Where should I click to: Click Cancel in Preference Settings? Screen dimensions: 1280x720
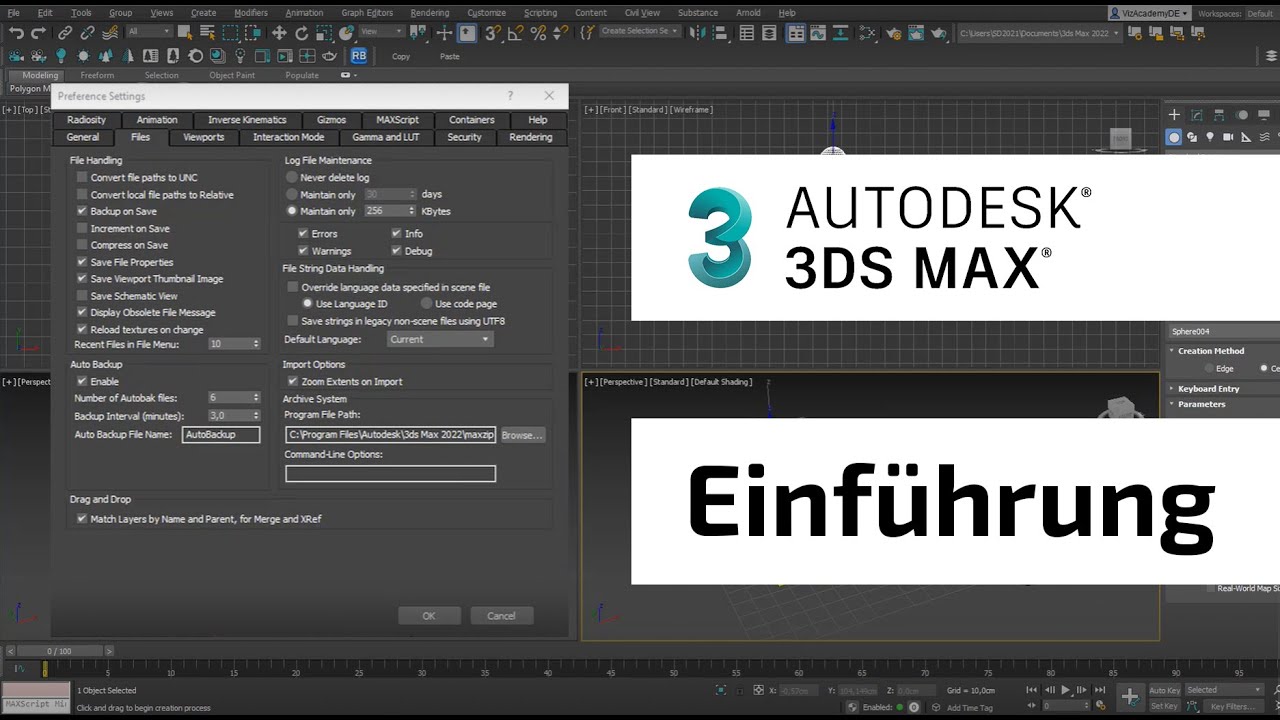tap(501, 616)
